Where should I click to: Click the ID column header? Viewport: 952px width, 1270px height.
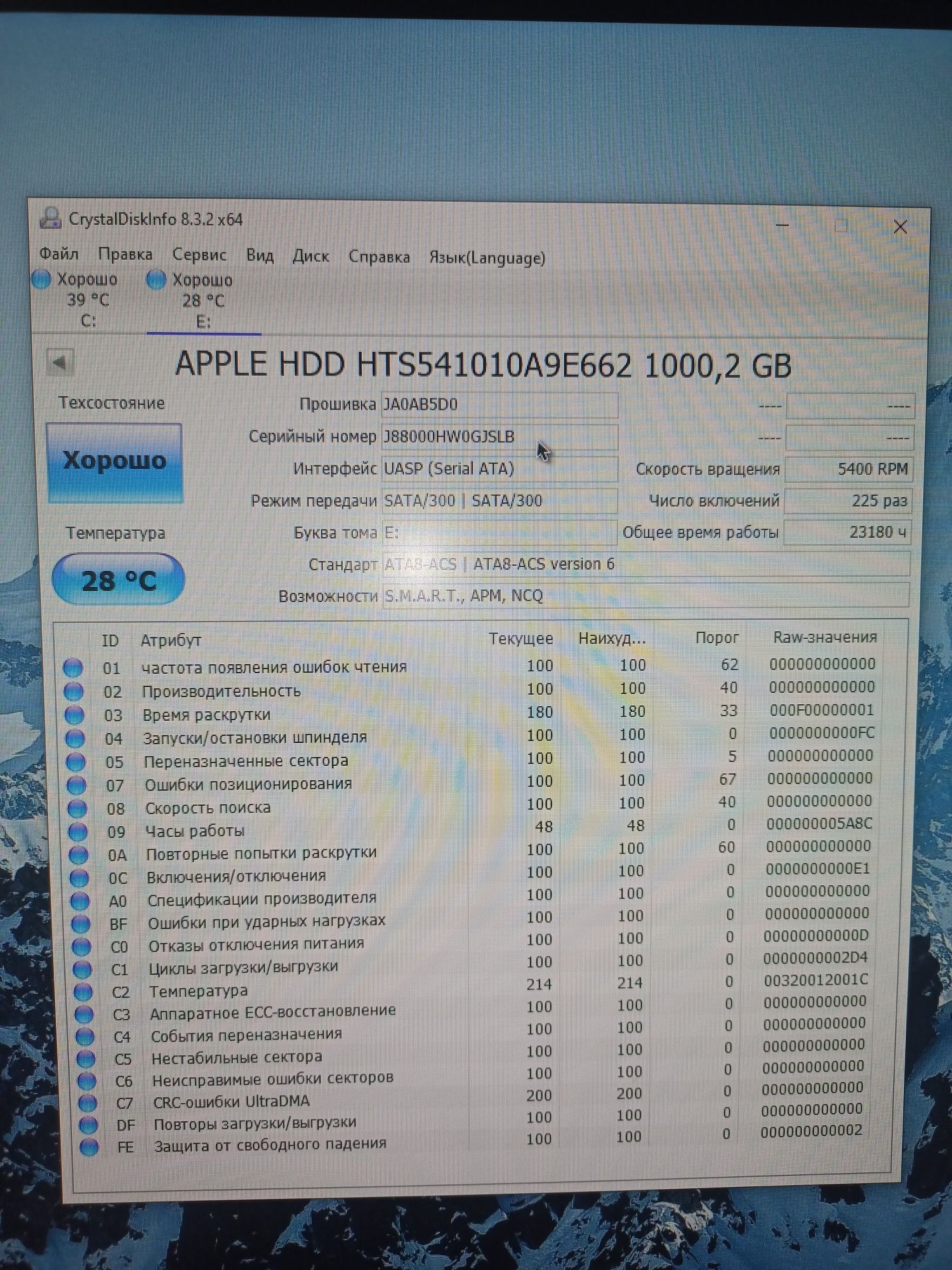click(110, 641)
